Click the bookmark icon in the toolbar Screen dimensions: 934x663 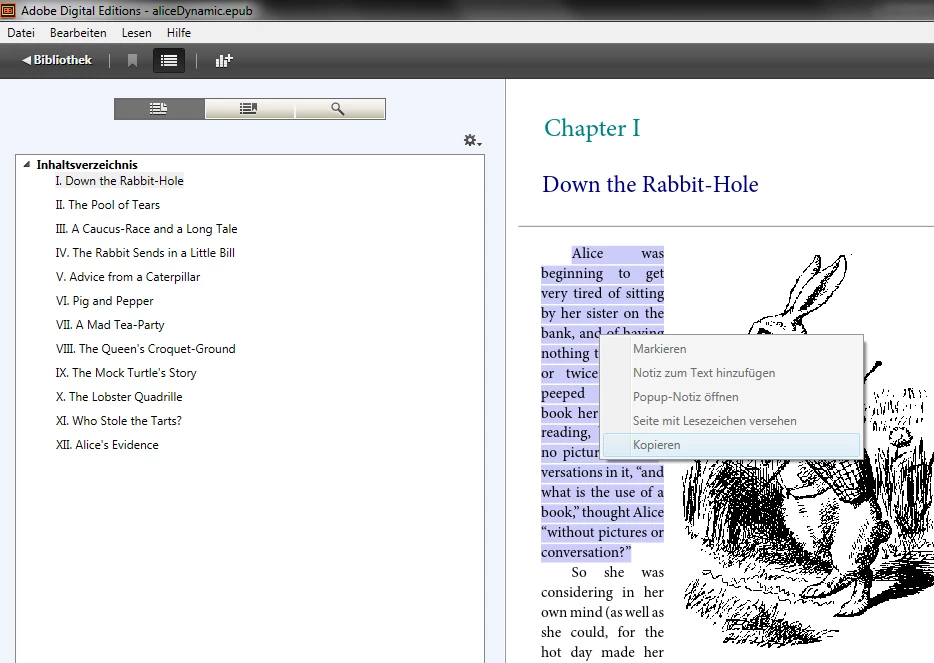pos(132,60)
